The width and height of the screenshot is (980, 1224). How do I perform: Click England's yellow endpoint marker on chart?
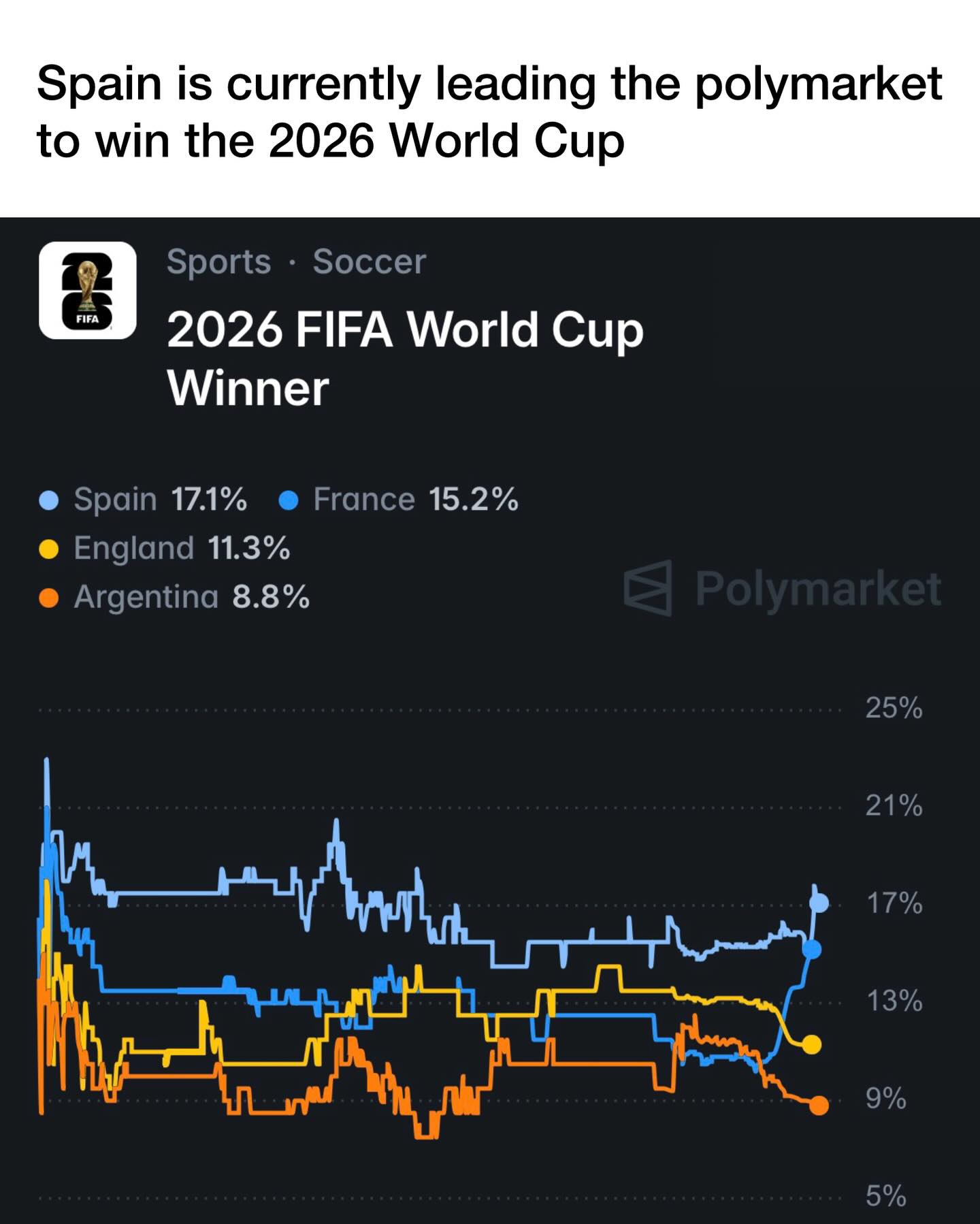(x=812, y=1044)
